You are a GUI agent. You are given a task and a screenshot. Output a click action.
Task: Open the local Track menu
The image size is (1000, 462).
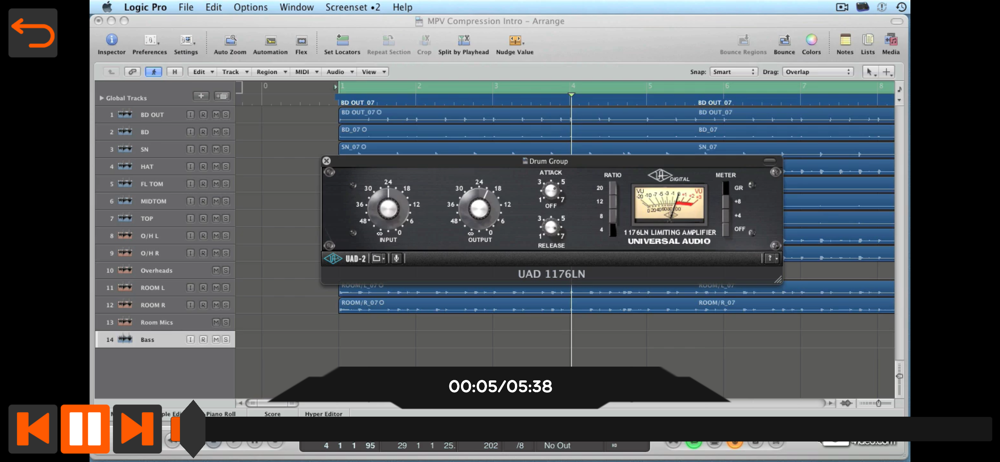pyautogui.click(x=235, y=72)
